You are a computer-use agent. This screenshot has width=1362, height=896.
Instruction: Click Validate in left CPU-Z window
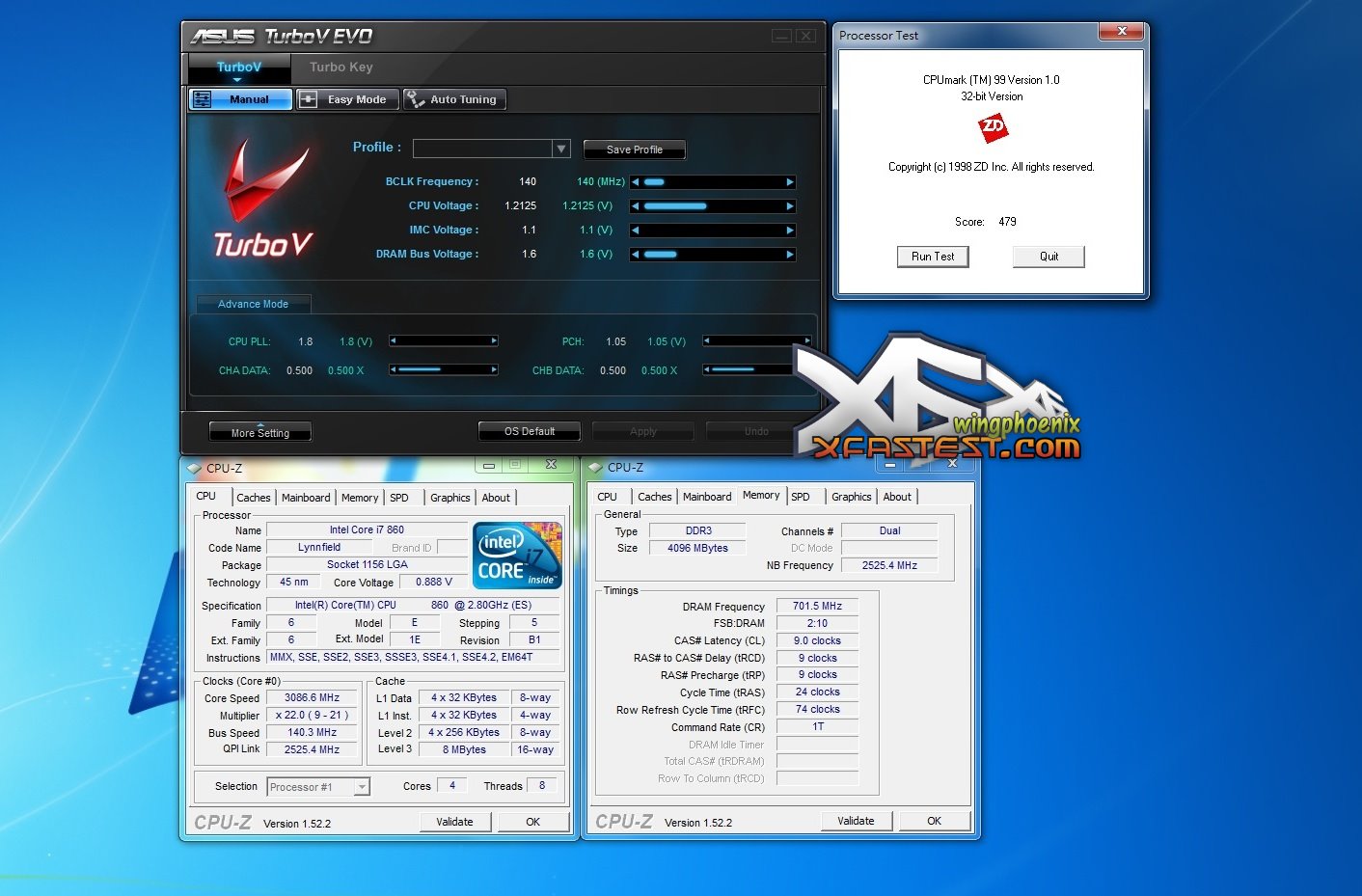click(x=455, y=822)
